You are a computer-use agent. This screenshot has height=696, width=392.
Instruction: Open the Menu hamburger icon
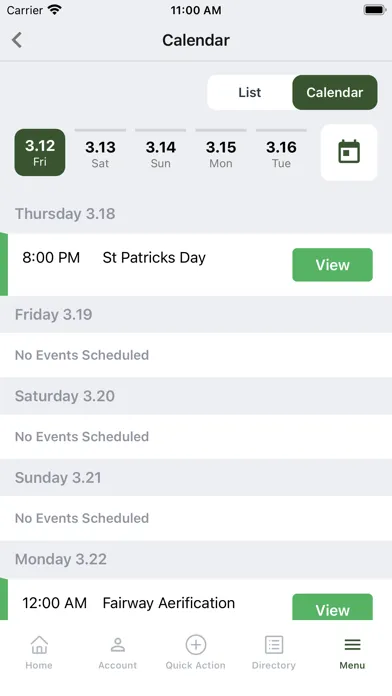click(352, 645)
